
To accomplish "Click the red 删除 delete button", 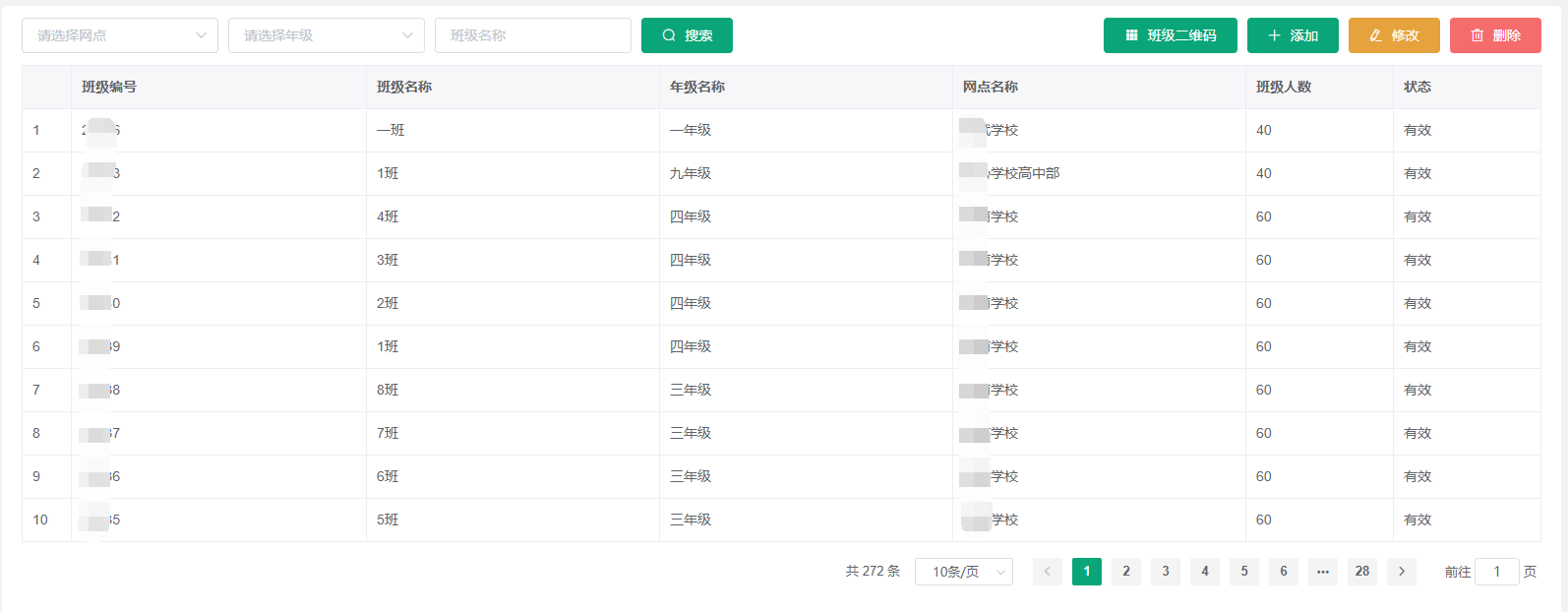I will pyautogui.click(x=1495, y=35).
